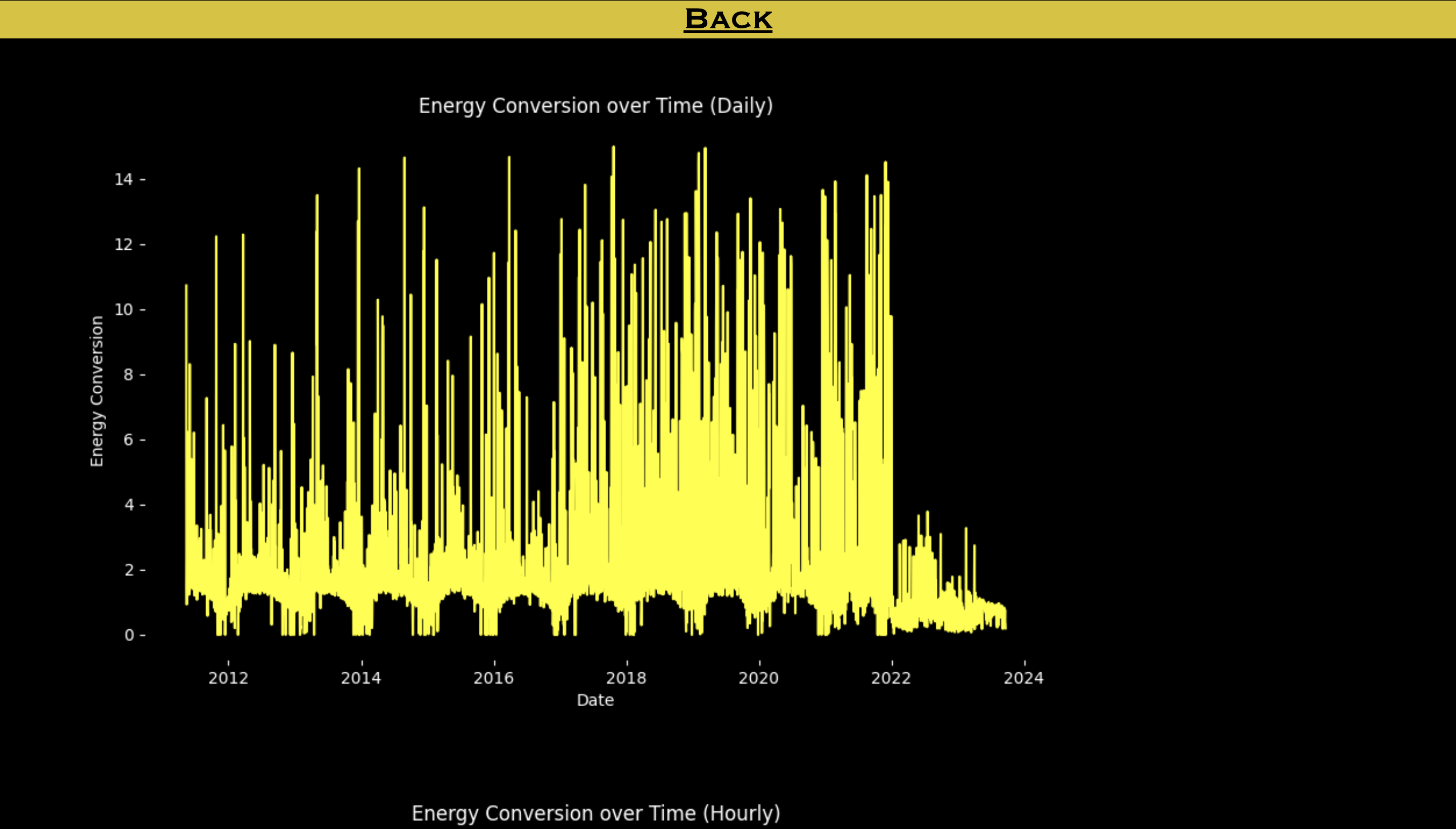Click the 6 y-axis tick label
The image size is (1456, 829).
129,440
